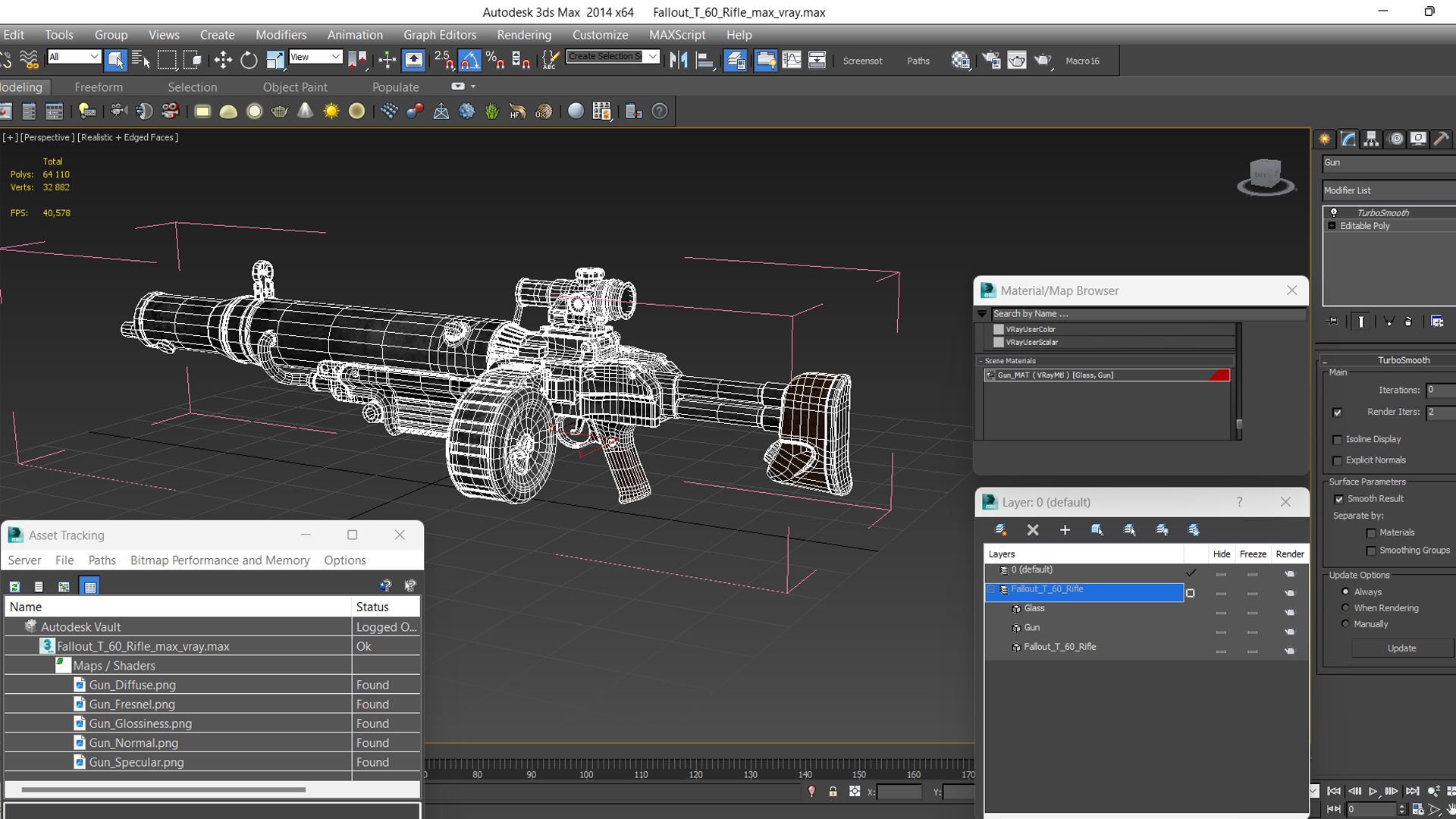The width and height of the screenshot is (1456, 819).
Task: Open the selection filter All dropdown
Action: coord(74,57)
